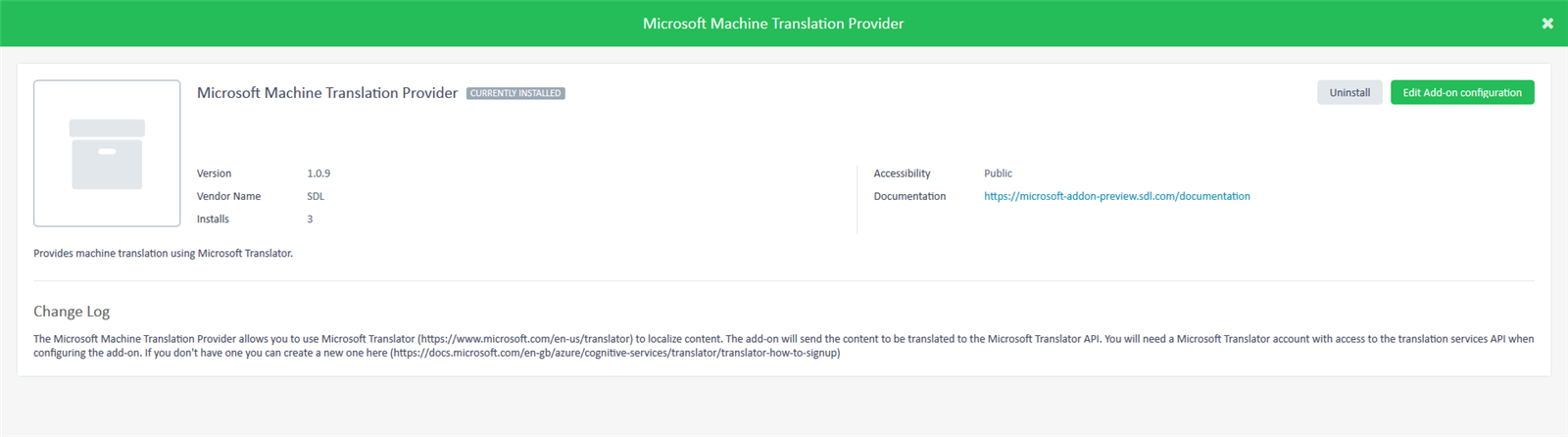Click the installs count 3
Screen dimensions: 1568x437
[x=310, y=219]
